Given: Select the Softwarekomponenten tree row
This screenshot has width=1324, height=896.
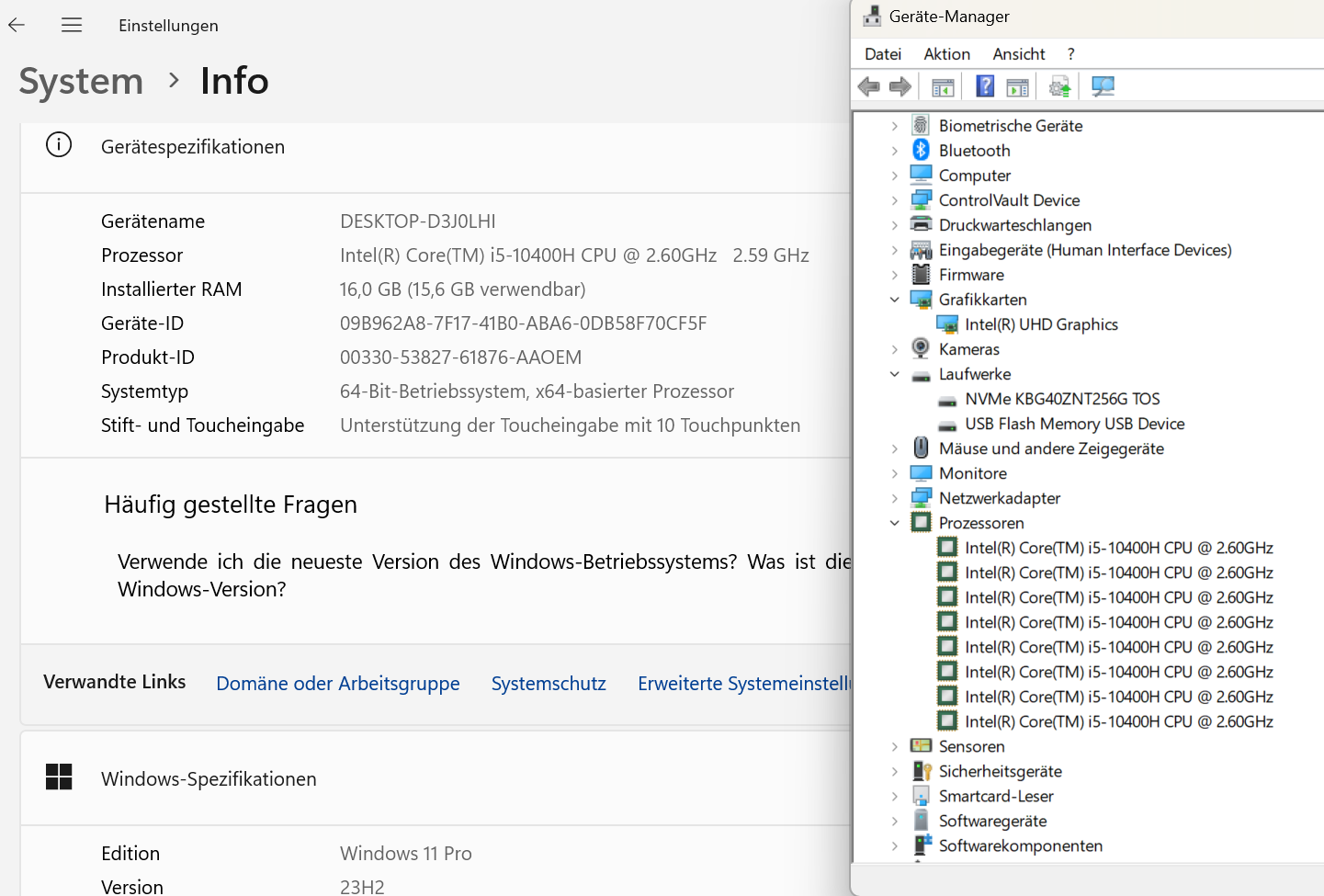Looking at the screenshot, I should tap(1020, 845).
